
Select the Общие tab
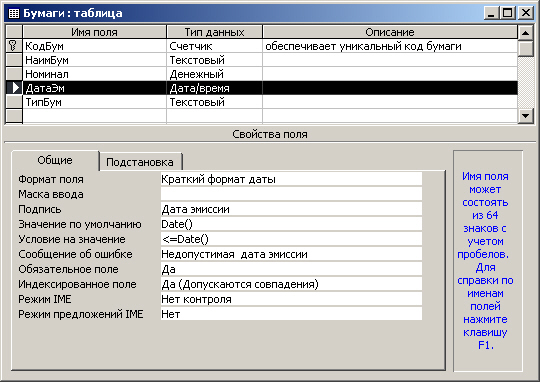click(x=55, y=160)
